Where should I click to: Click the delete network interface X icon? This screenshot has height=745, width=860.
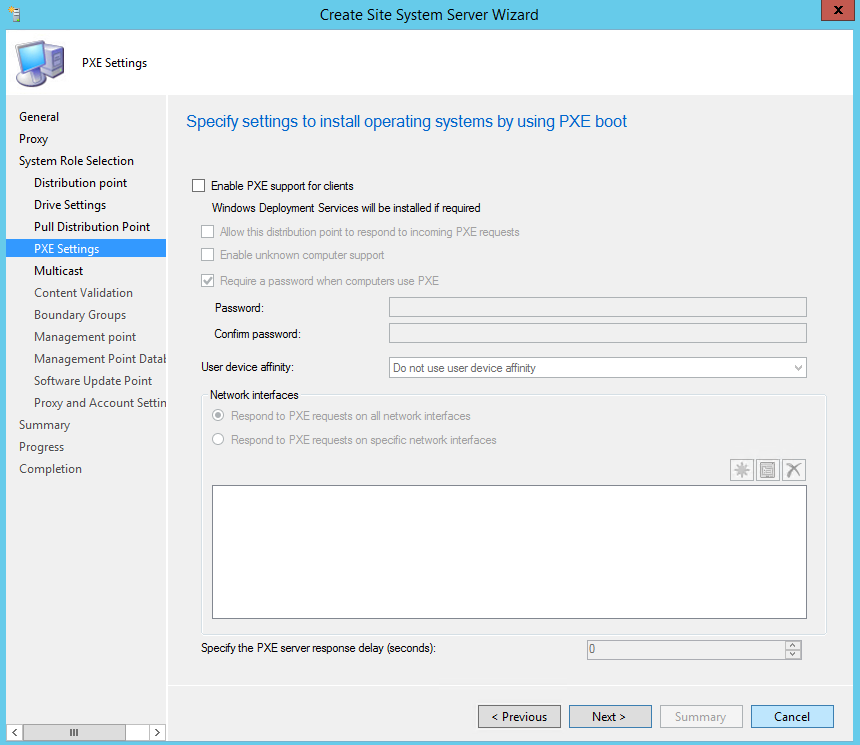[794, 470]
